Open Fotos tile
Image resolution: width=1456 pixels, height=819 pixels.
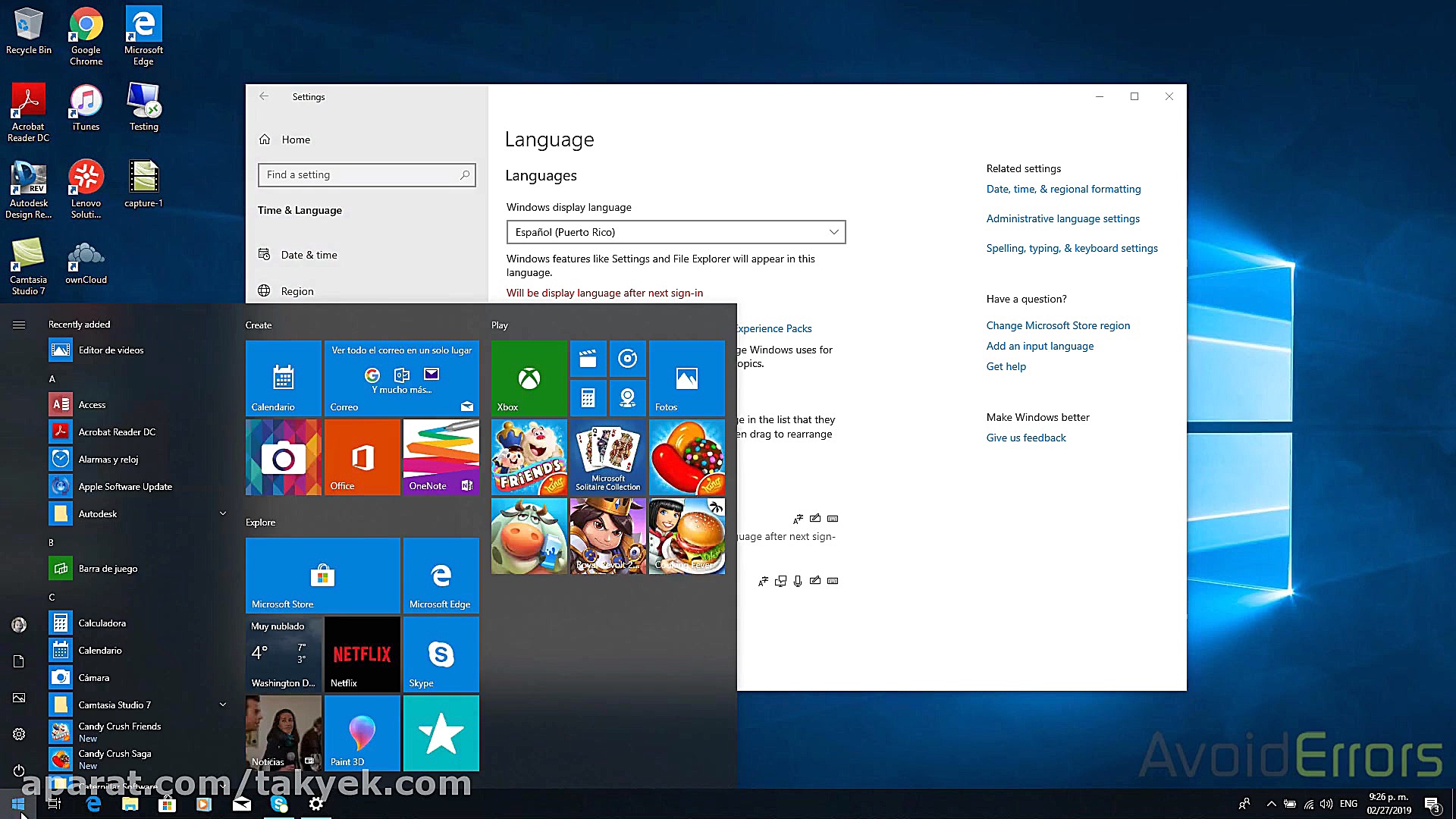coord(686,378)
